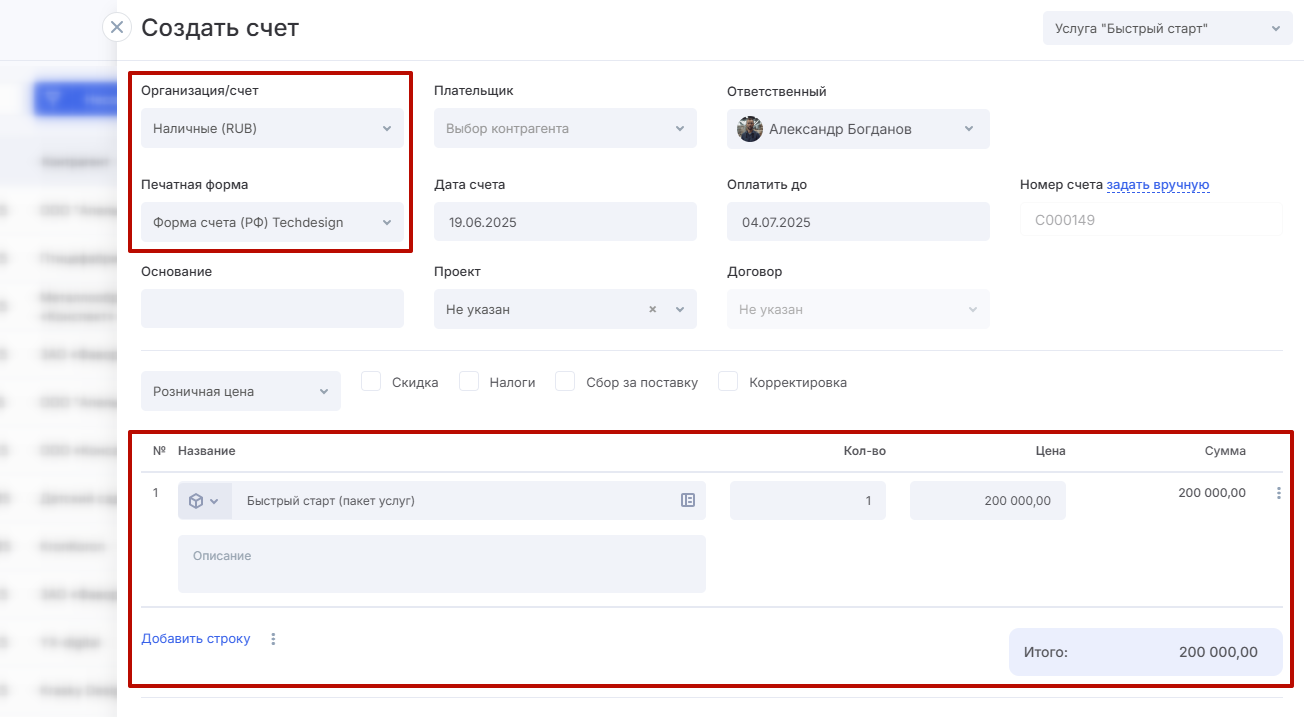Open the Розничная цена price type dropdown
This screenshot has width=1304, height=717.
click(x=240, y=392)
